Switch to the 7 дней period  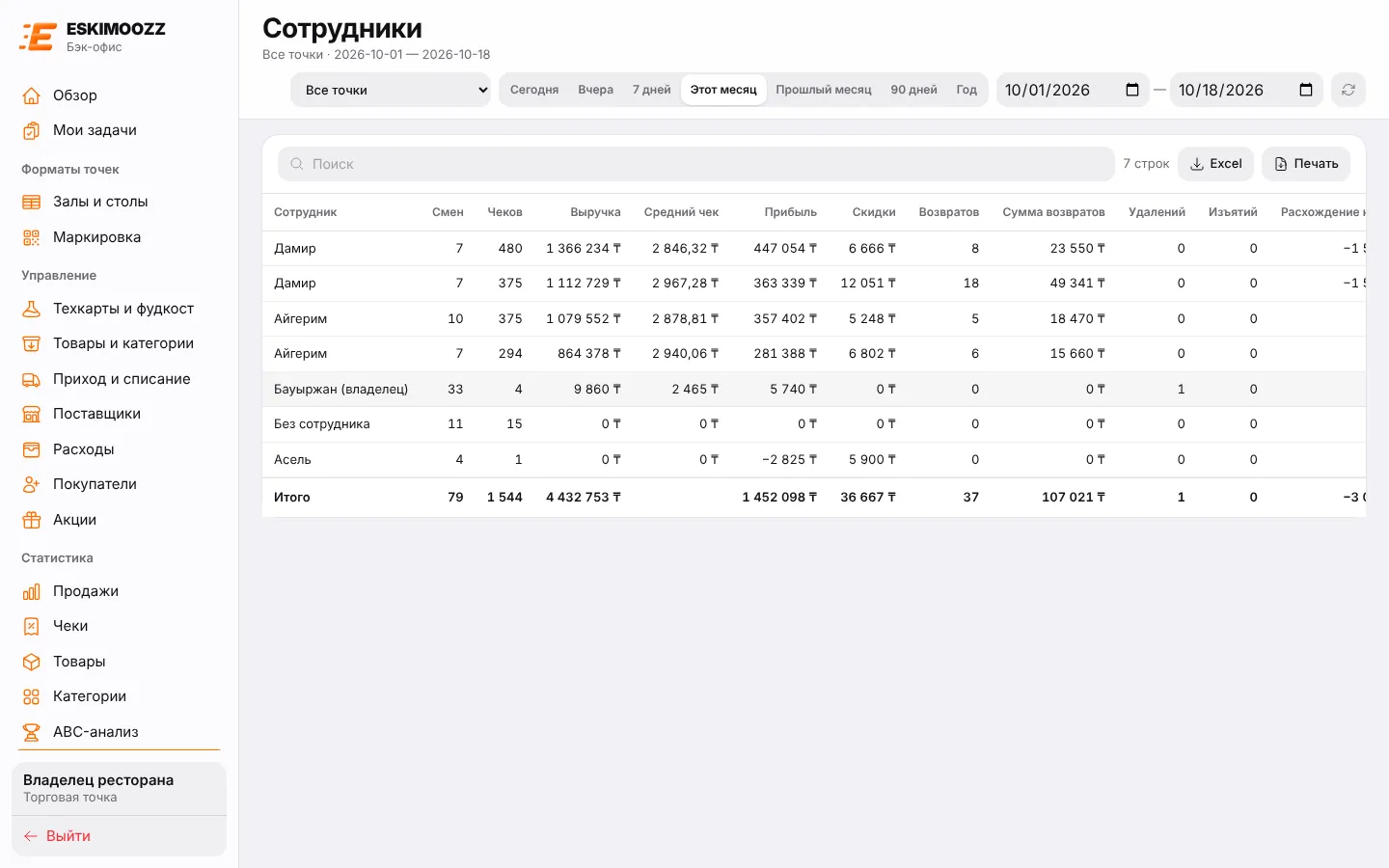652,90
